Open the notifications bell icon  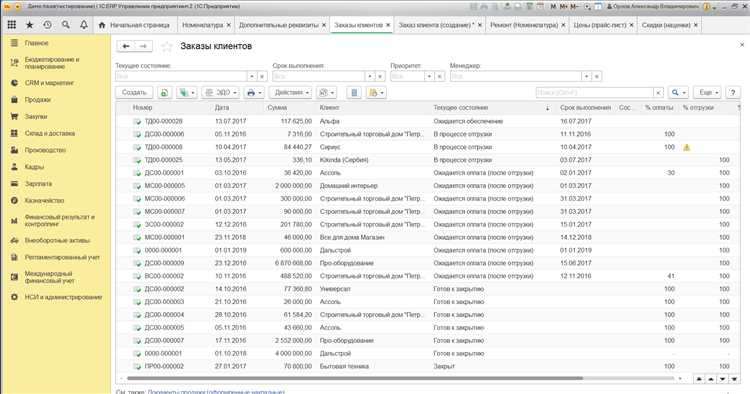tap(84, 25)
